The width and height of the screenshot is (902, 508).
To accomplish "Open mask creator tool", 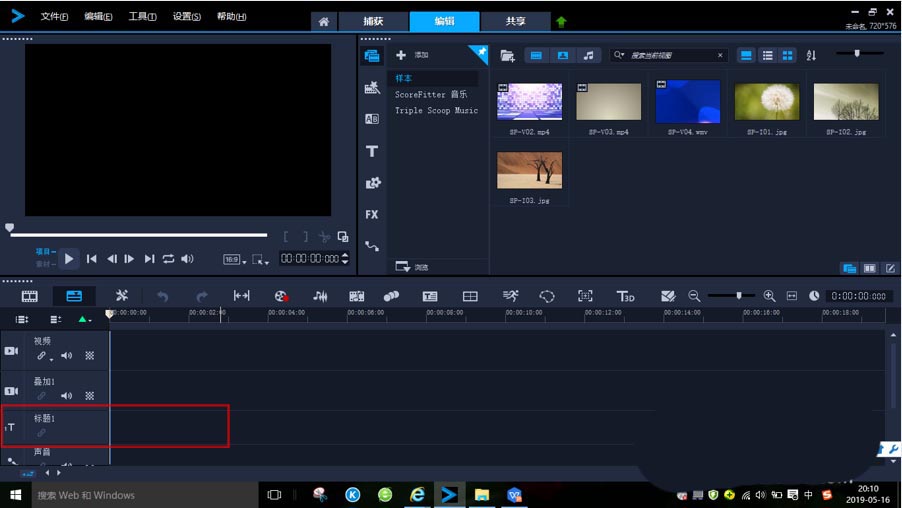I will 546,296.
